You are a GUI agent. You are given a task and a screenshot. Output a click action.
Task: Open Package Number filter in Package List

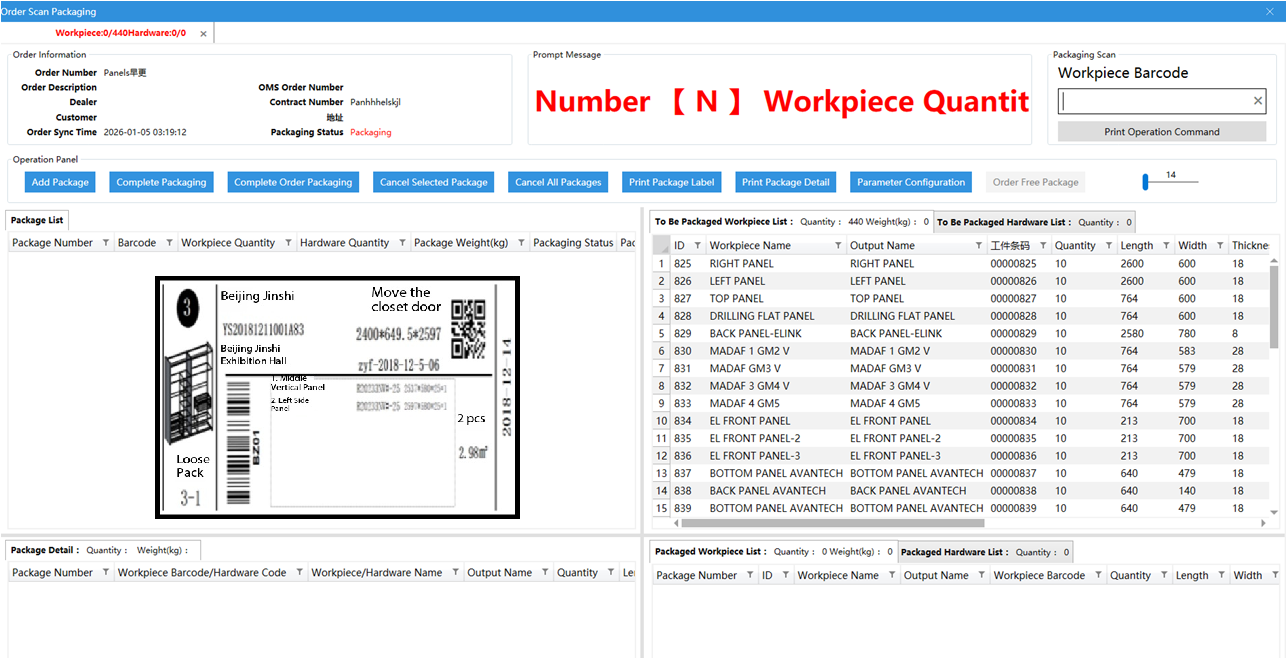106,243
